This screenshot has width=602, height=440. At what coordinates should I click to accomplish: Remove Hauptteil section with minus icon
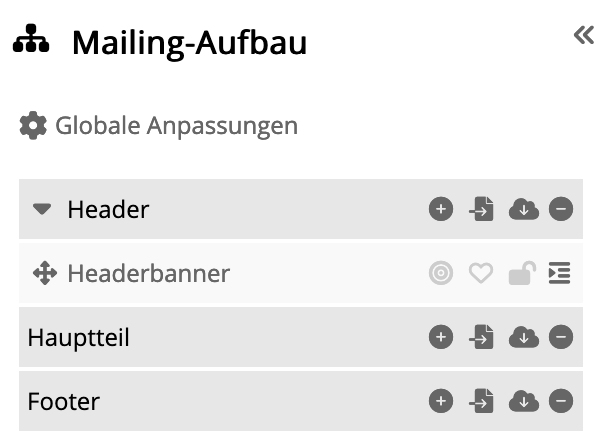(x=561, y=337)
